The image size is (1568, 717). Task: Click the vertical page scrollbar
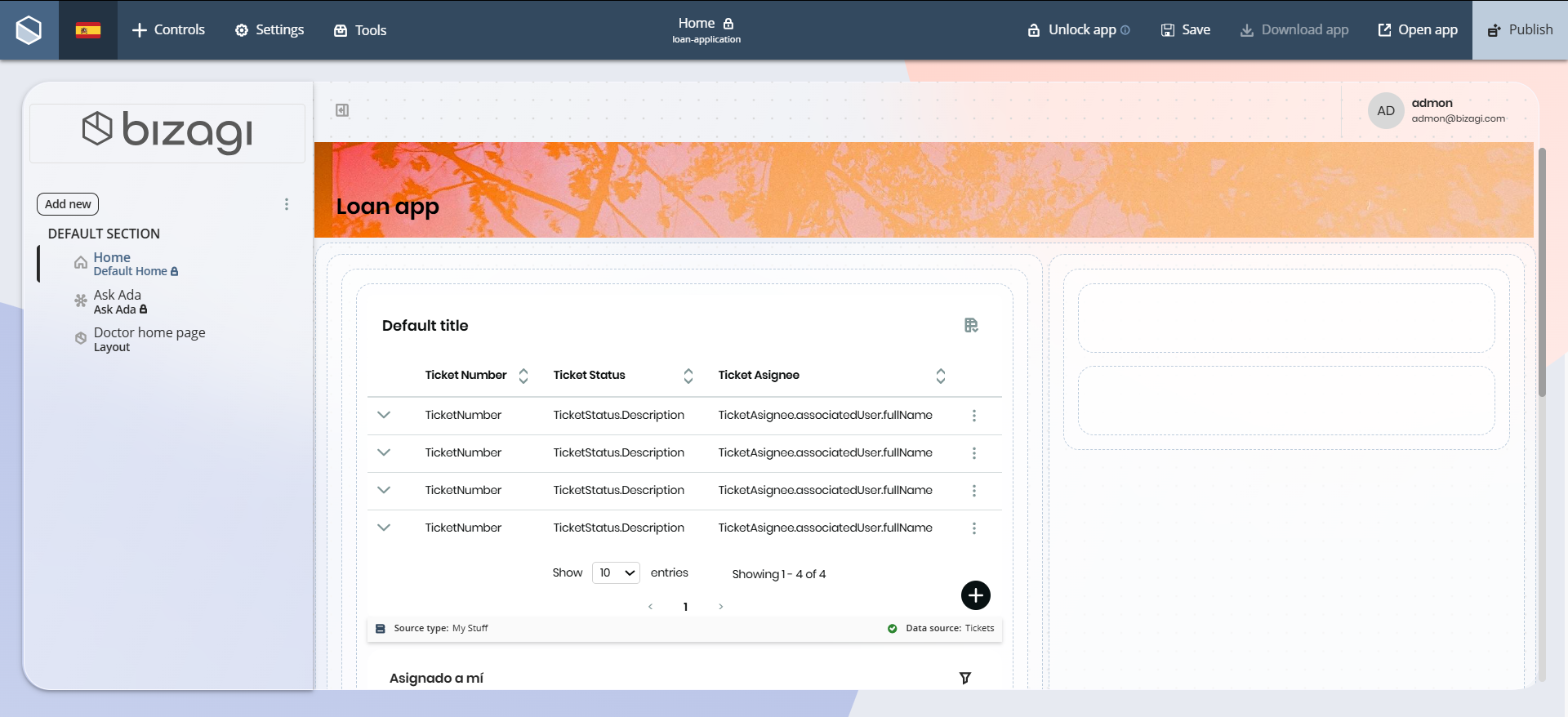[x=1542, y=272]
